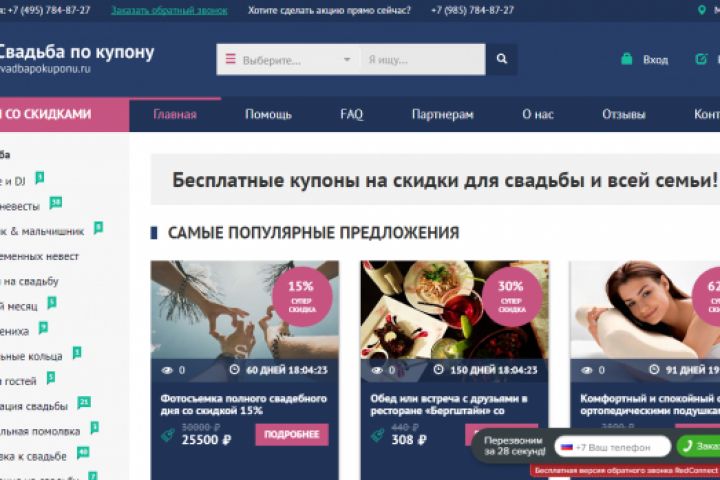
Task: Click the green edit registration icon
Action: (x=701, y=59)
